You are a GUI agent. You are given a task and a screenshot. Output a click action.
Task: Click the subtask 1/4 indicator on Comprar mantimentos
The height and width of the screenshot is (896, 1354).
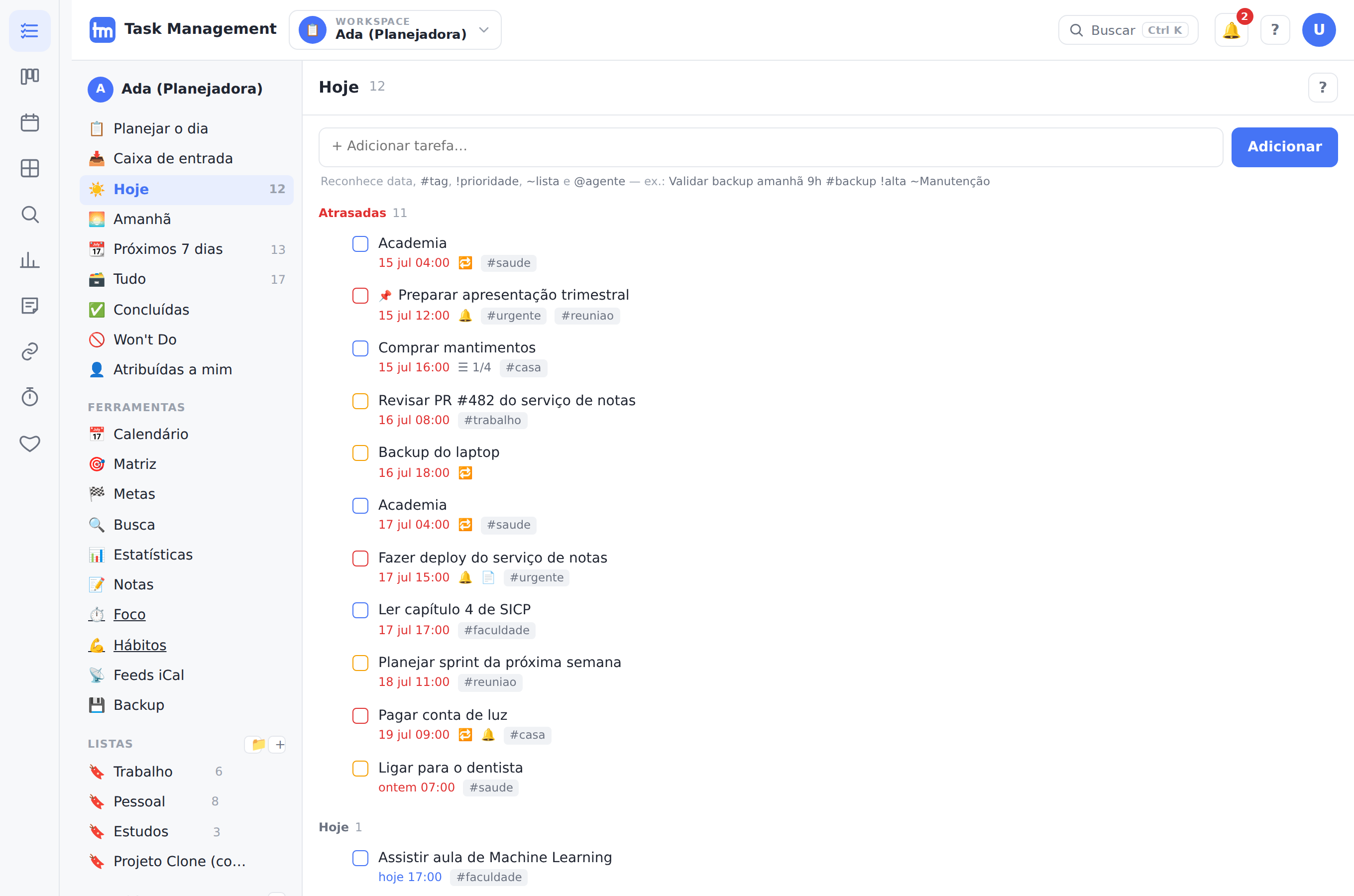(x=475, y=367)
